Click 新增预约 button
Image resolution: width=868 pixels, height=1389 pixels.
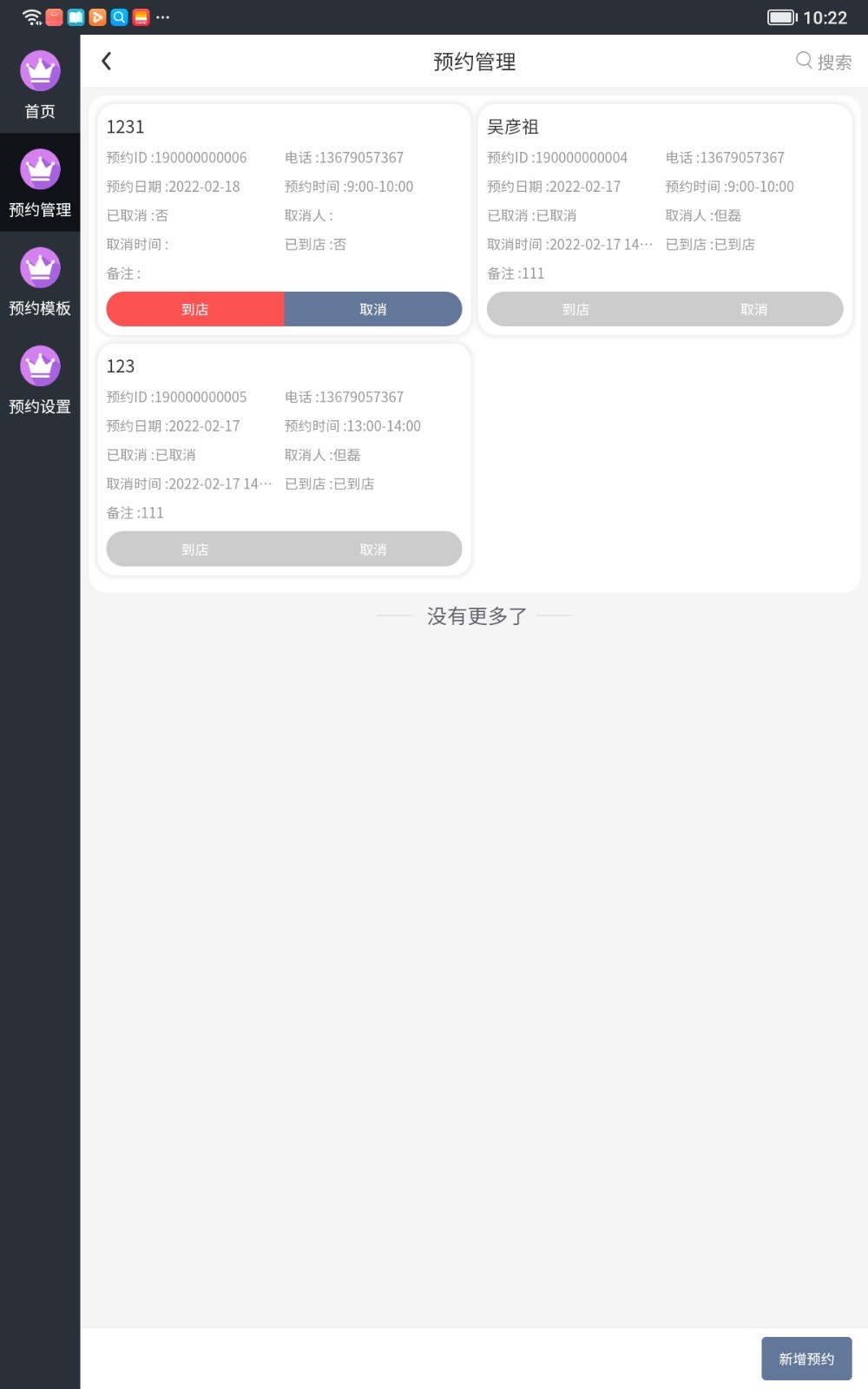[806, 1359]
